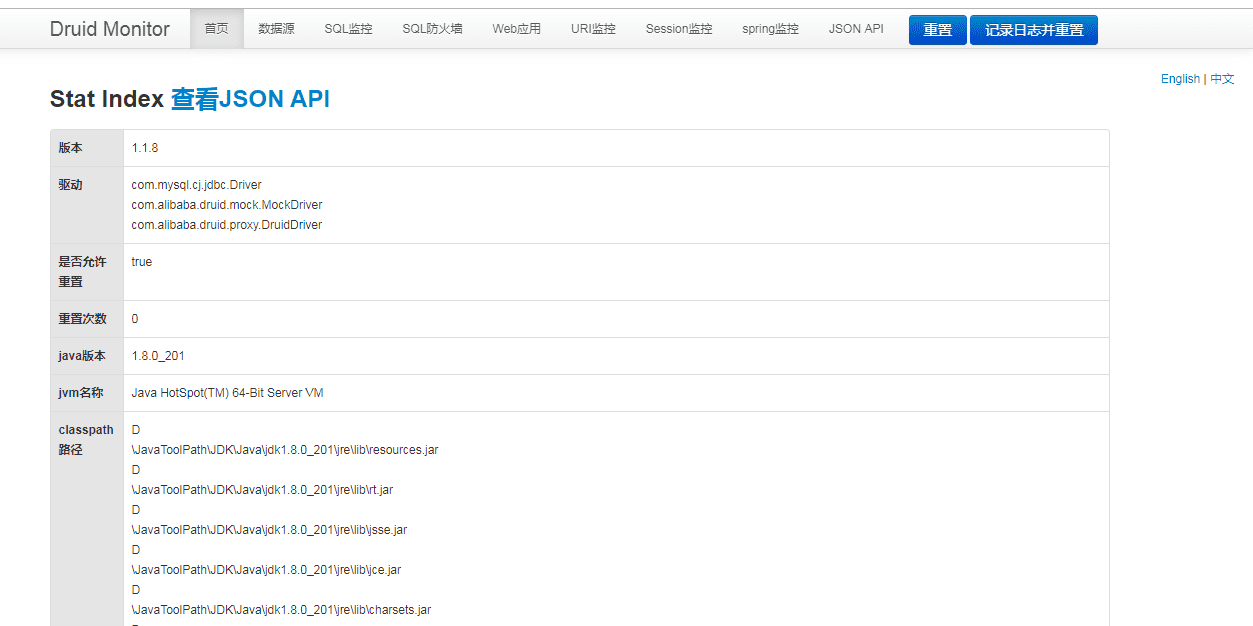Select java version 1.8.0_201
Screen dimensions: 1253x626
[x=158, y=356]
